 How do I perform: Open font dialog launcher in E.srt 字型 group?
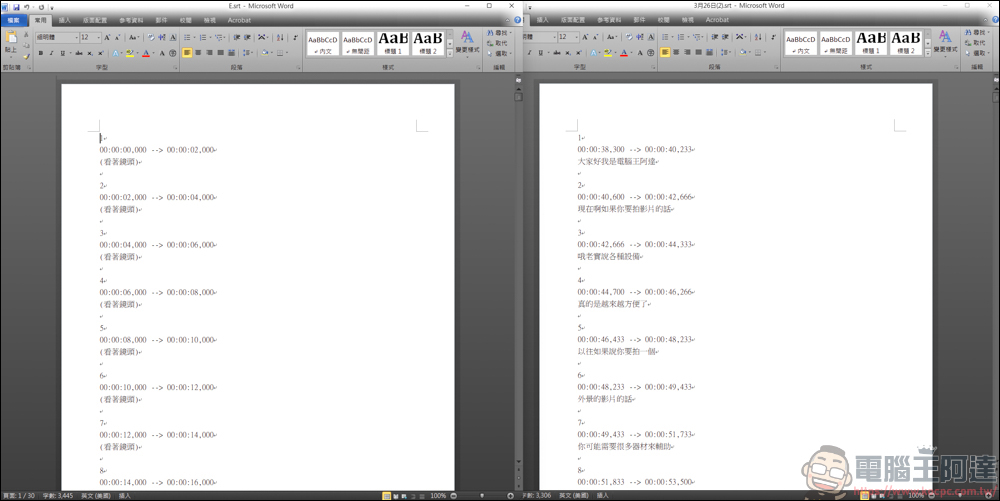point(175,67)
